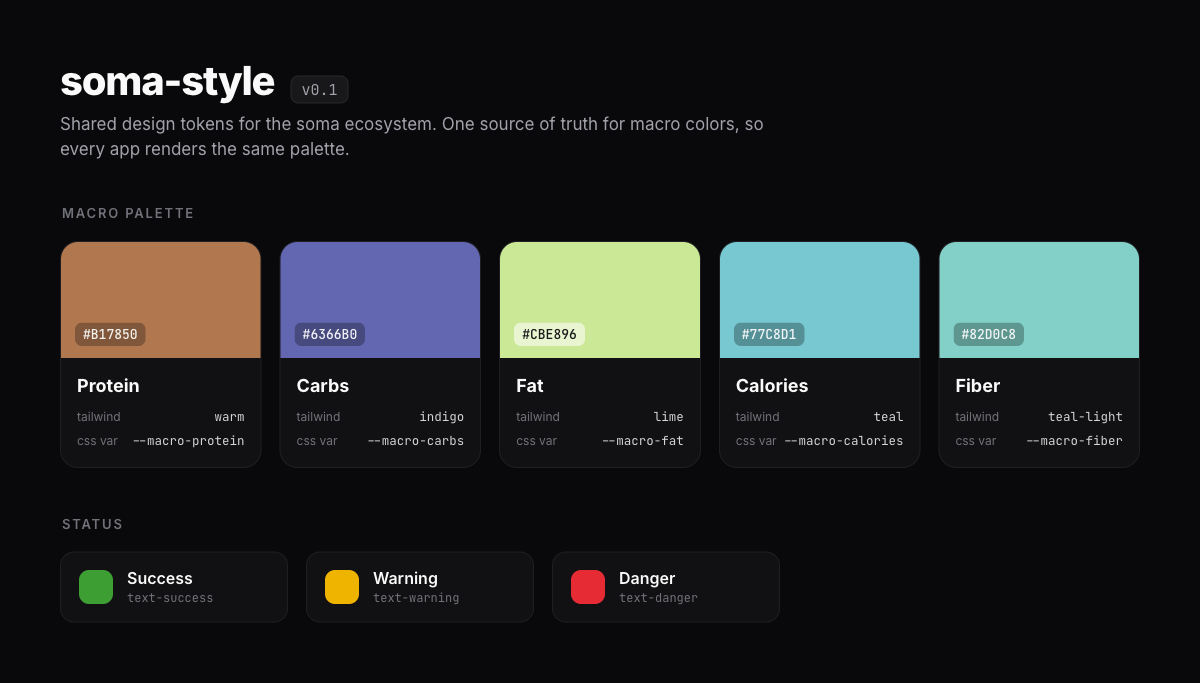Click the green Success status square
The image size is (1200, 683).
[96, 587]
